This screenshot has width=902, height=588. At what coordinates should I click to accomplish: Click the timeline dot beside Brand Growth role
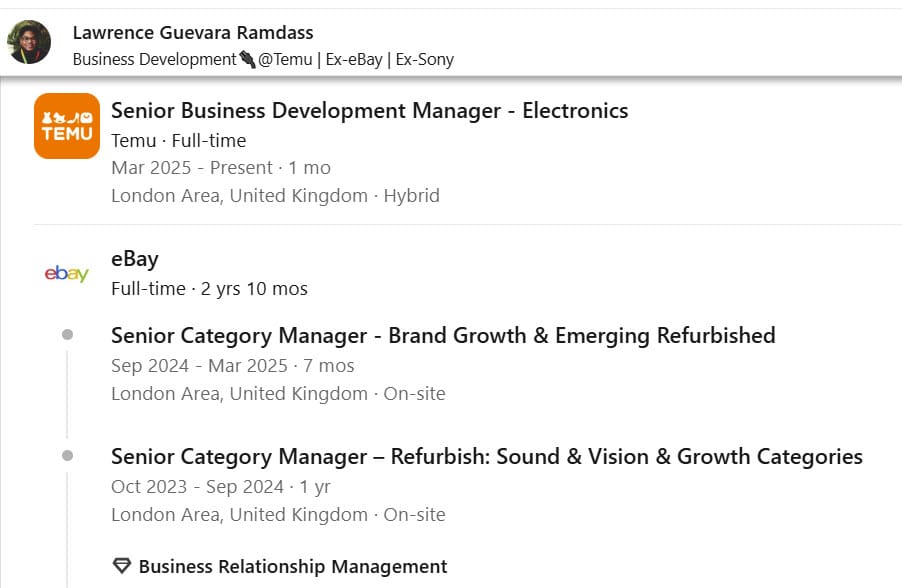[x=67, y=335]
